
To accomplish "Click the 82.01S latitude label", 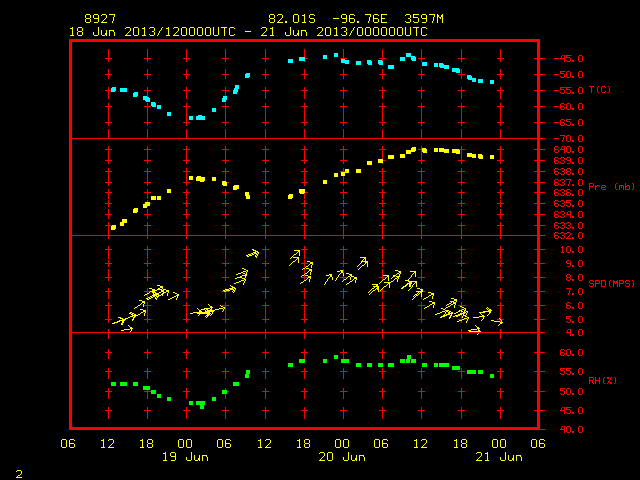I will pos(292,19).
